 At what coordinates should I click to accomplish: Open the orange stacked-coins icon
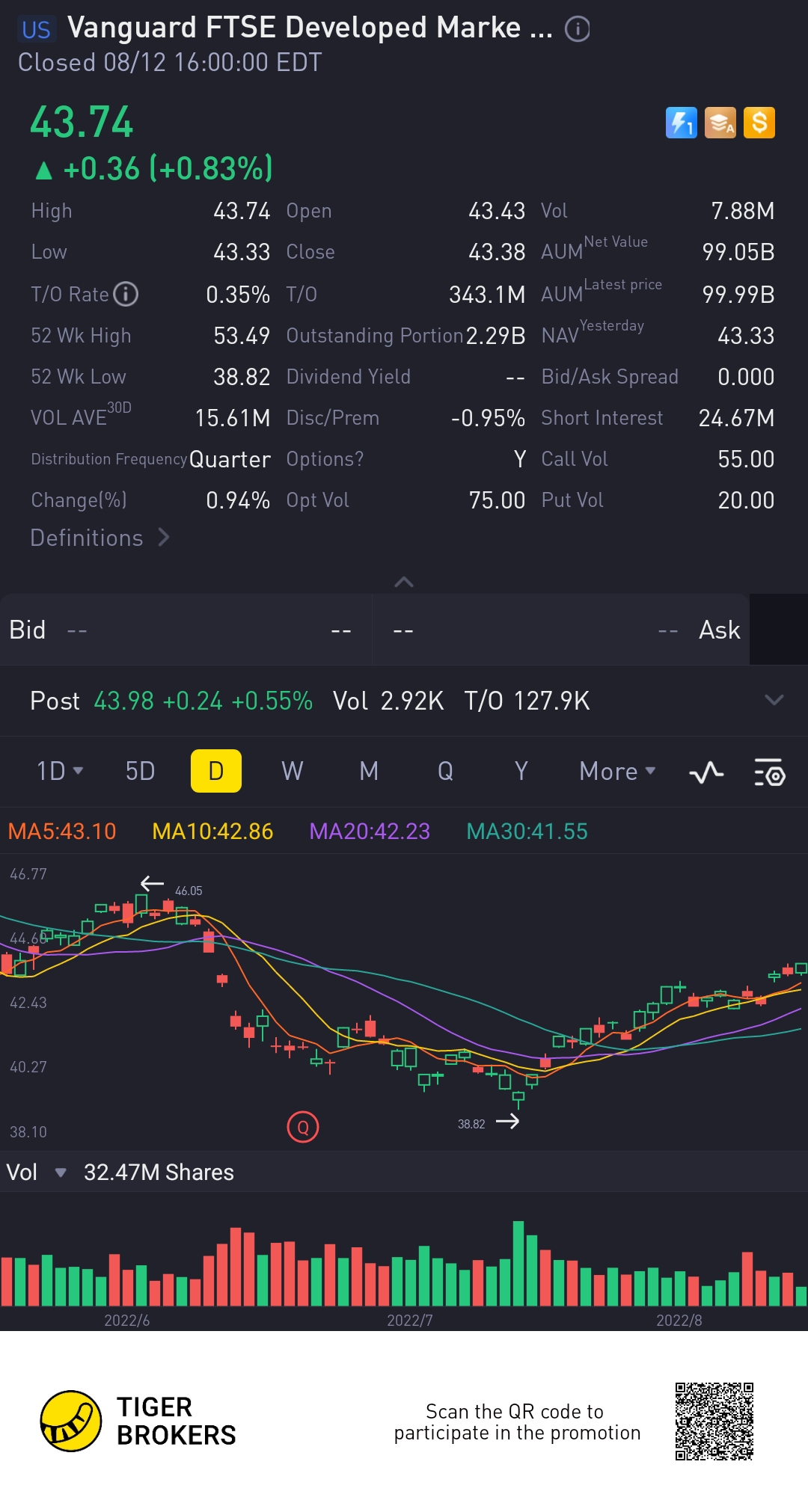click(720, 123)
